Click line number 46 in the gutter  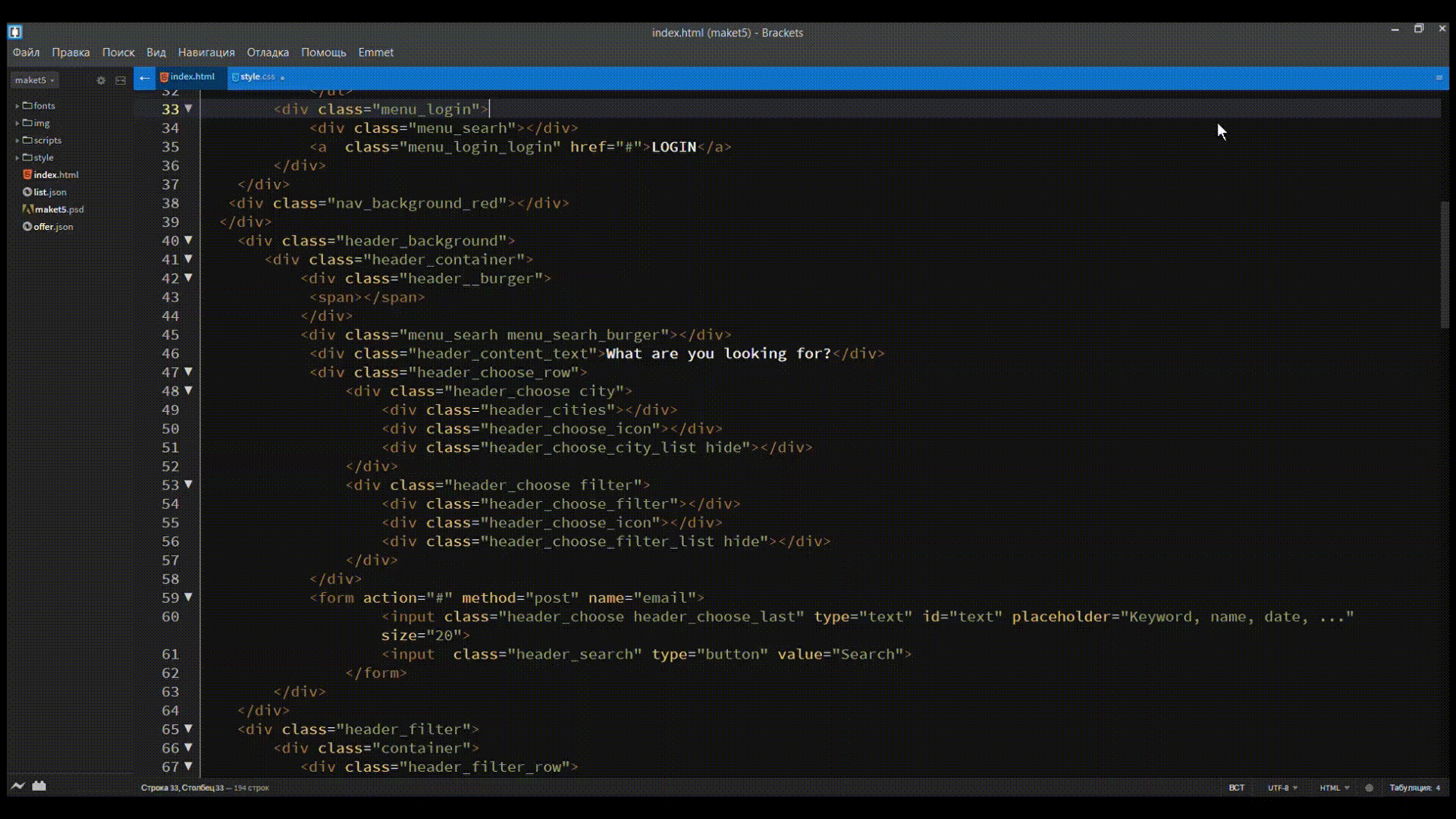click(x=171, y=353)
